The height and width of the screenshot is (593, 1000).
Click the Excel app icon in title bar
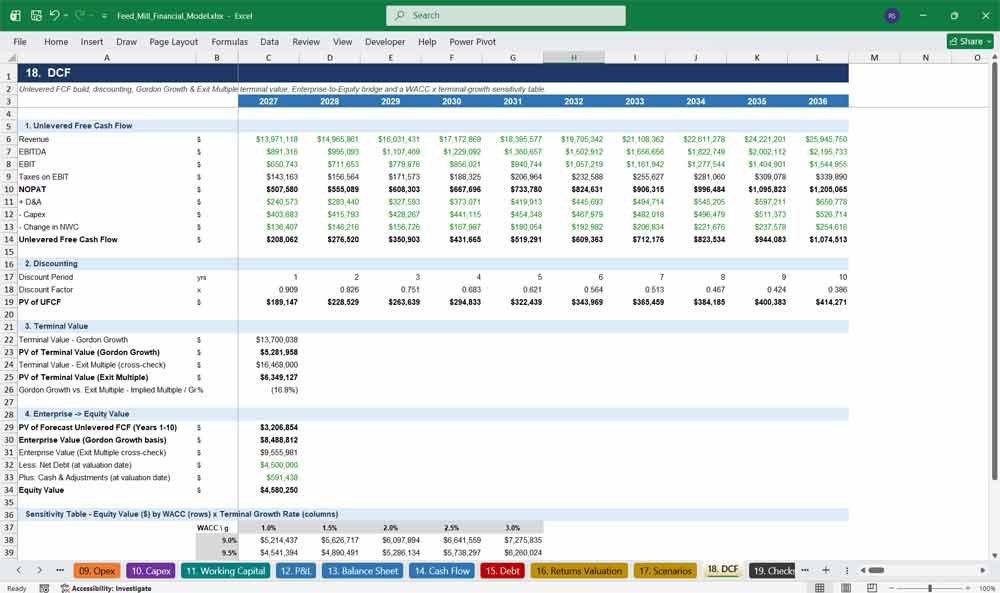[x=15, y=15]
